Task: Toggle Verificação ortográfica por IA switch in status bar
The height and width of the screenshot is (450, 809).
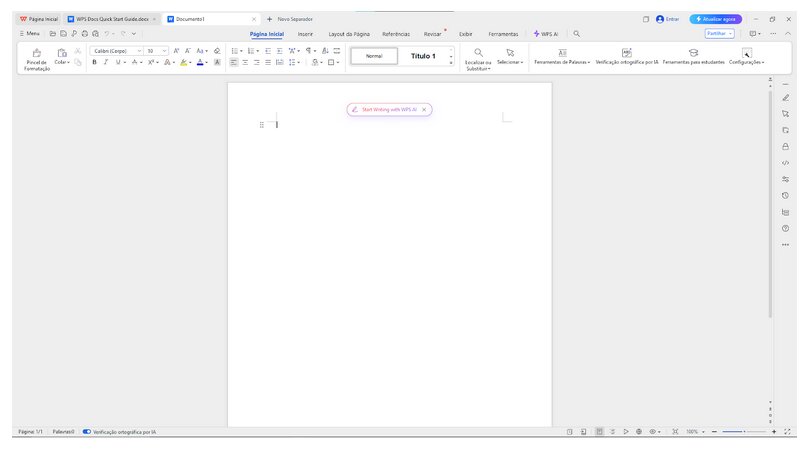Action: [x=87, y=432]
